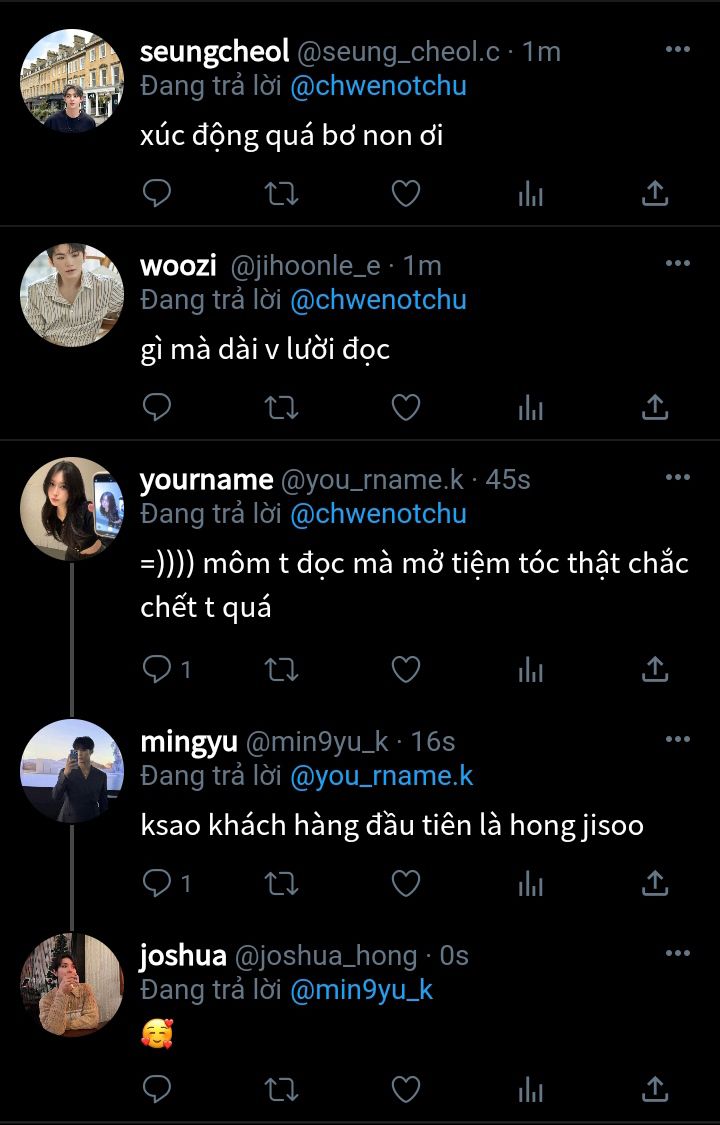Like joshua's emoji reply
This screenshot has height=1125, width=720.
click(x=405, y=1087)
